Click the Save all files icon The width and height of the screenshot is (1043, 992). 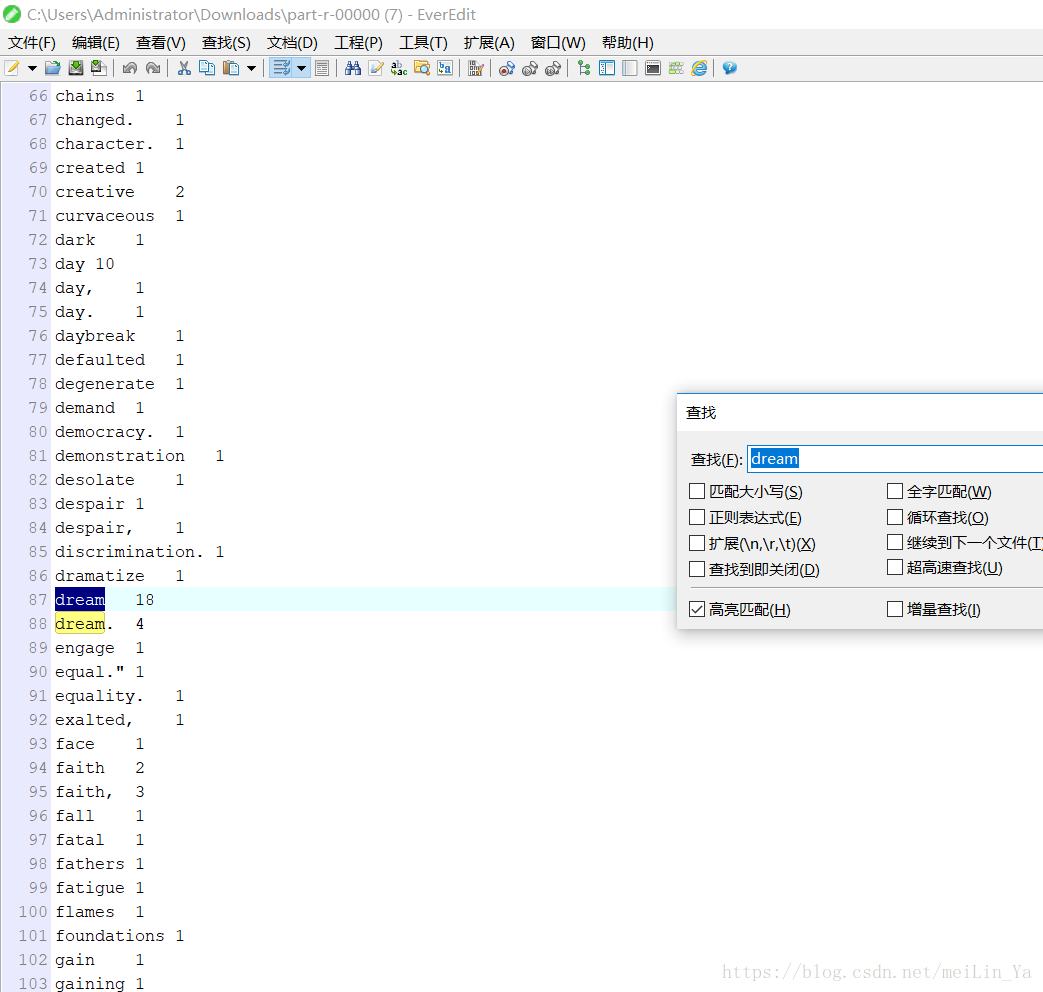(x=98, y=68)
